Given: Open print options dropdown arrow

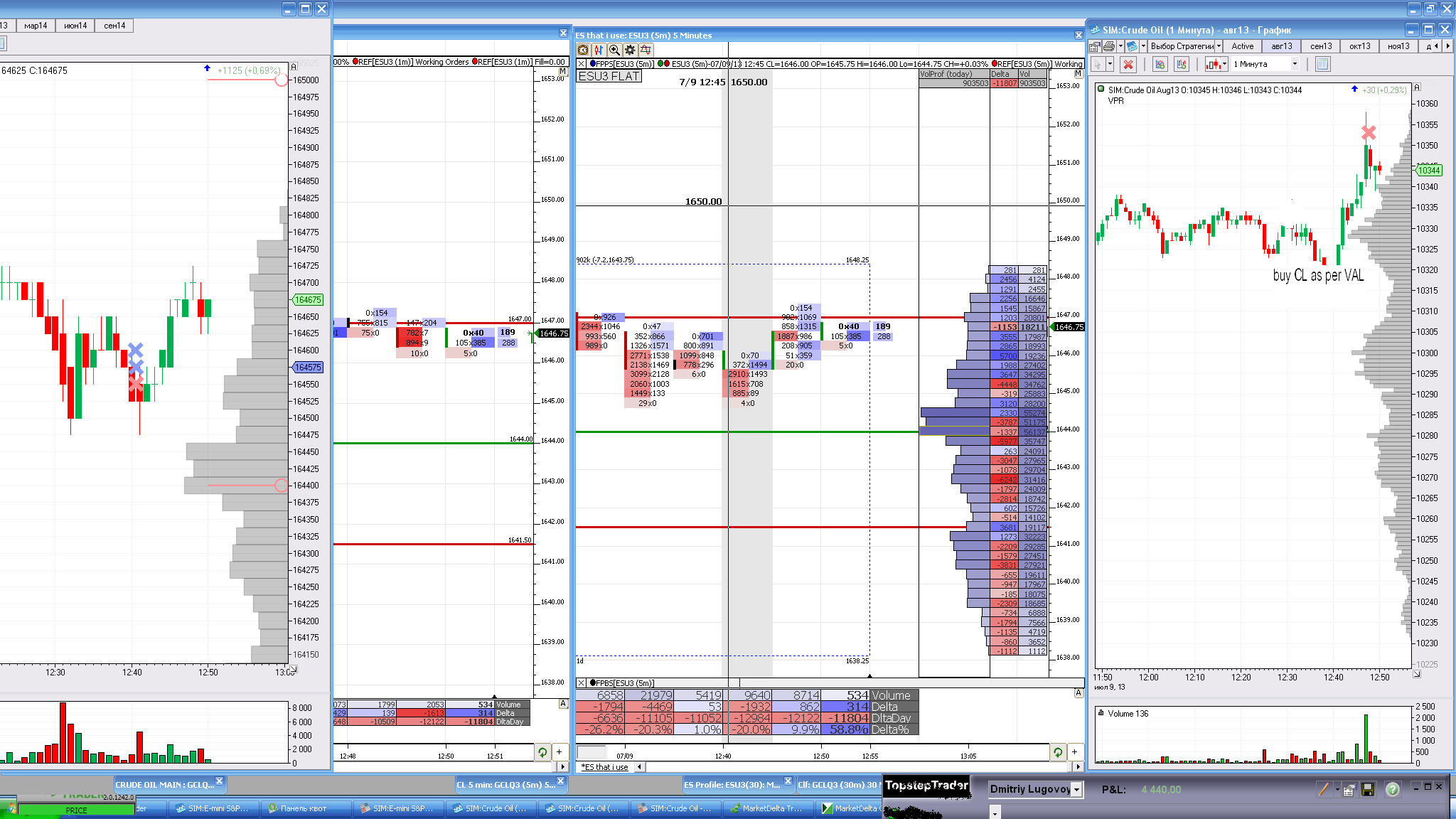Looking at the screenshot, I should [1120, 46].
